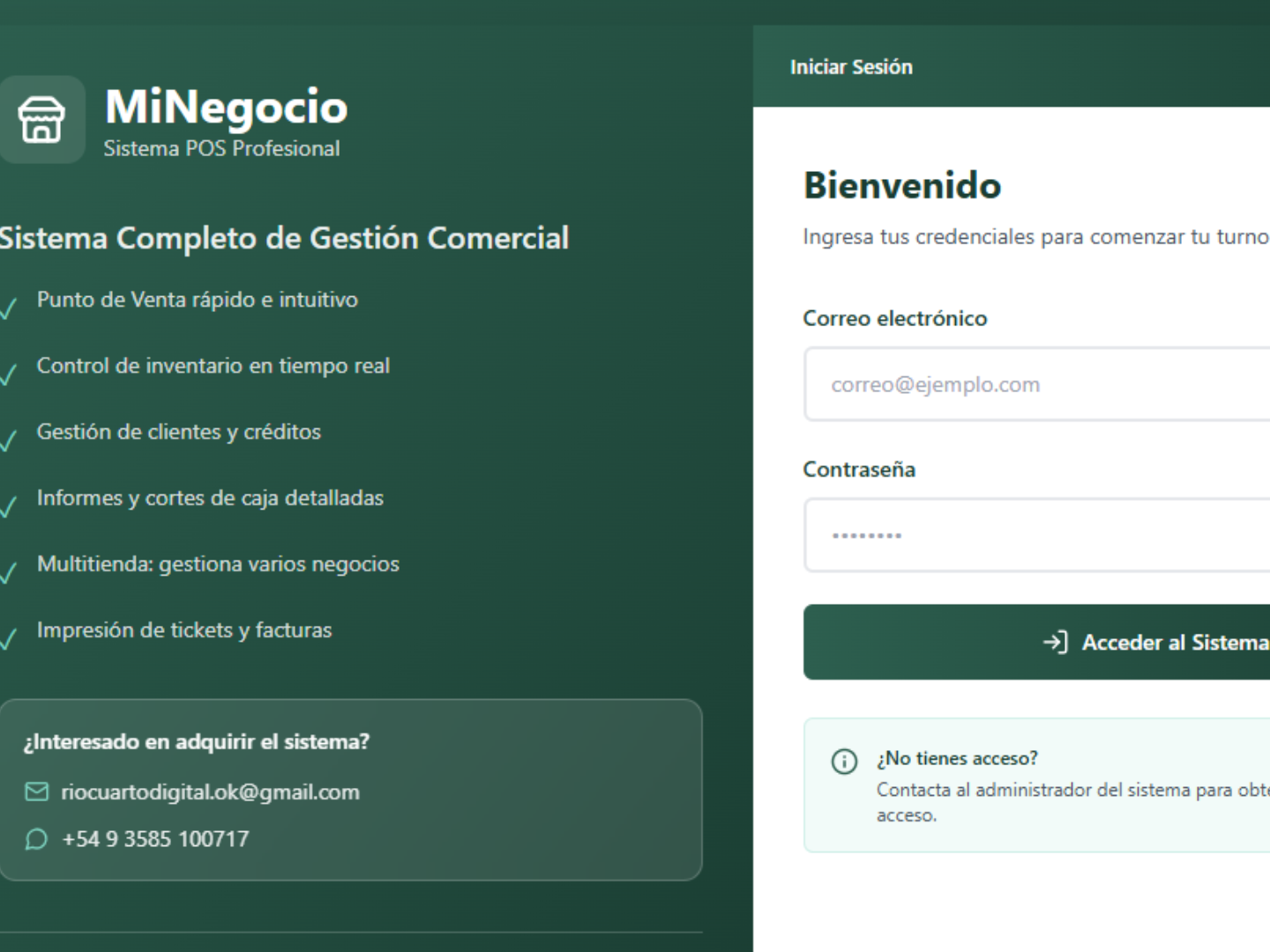Click the Contacta al administrador message text

pos(1073,802)
